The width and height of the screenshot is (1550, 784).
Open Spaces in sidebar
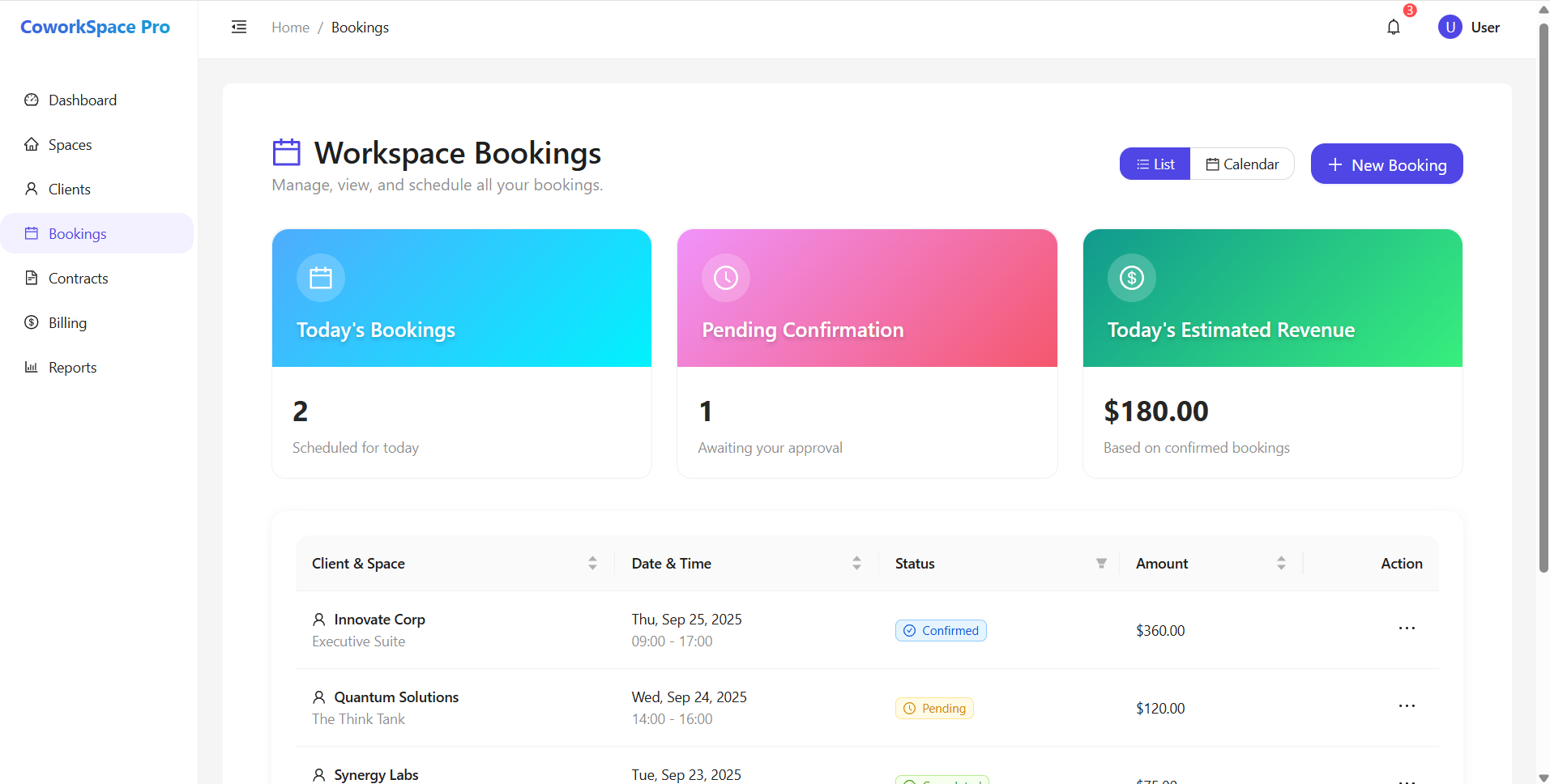coord(97,145)
